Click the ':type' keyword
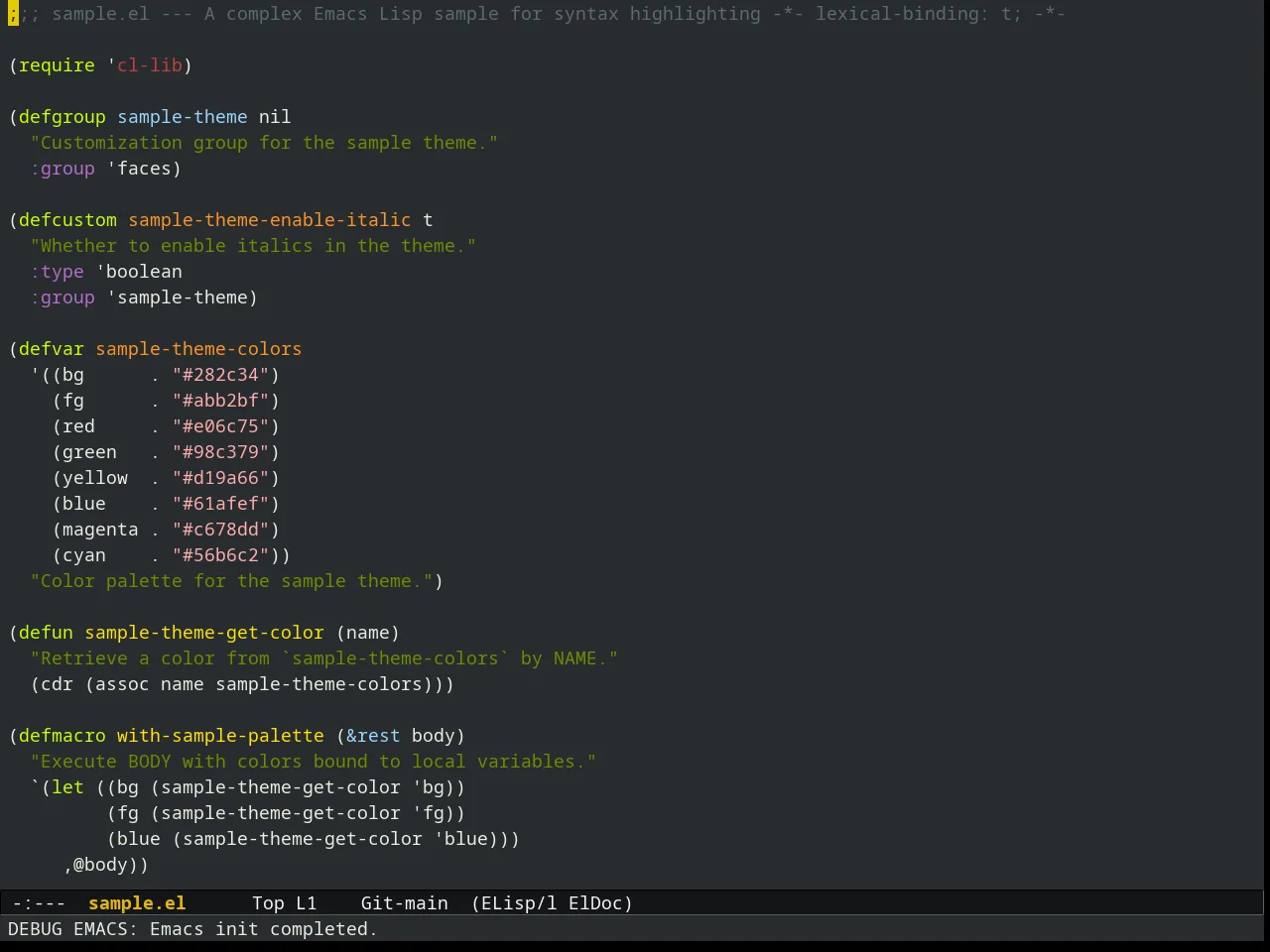The image size is (1270, 952). (x=58, y=272)
